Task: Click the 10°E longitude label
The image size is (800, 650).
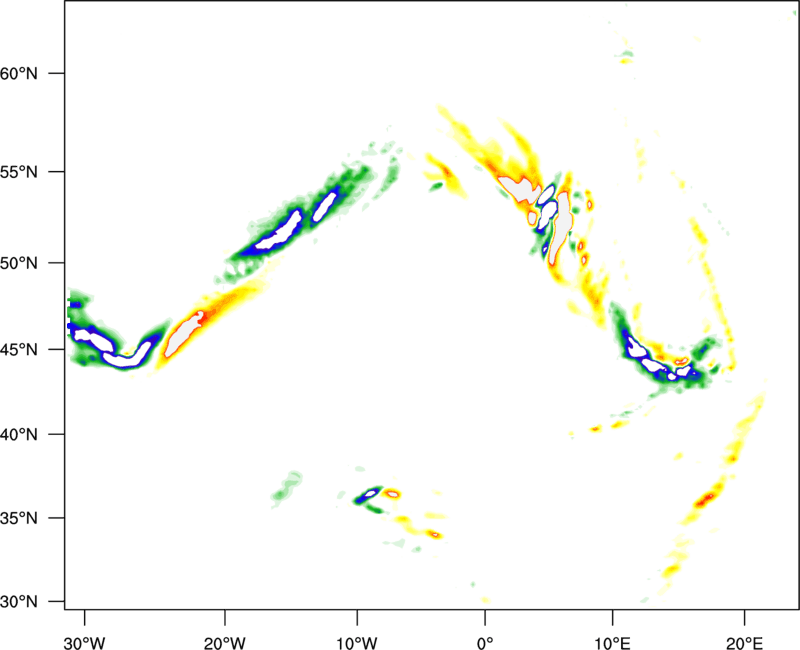Action: pyautogui.click(x=612, y=643)
